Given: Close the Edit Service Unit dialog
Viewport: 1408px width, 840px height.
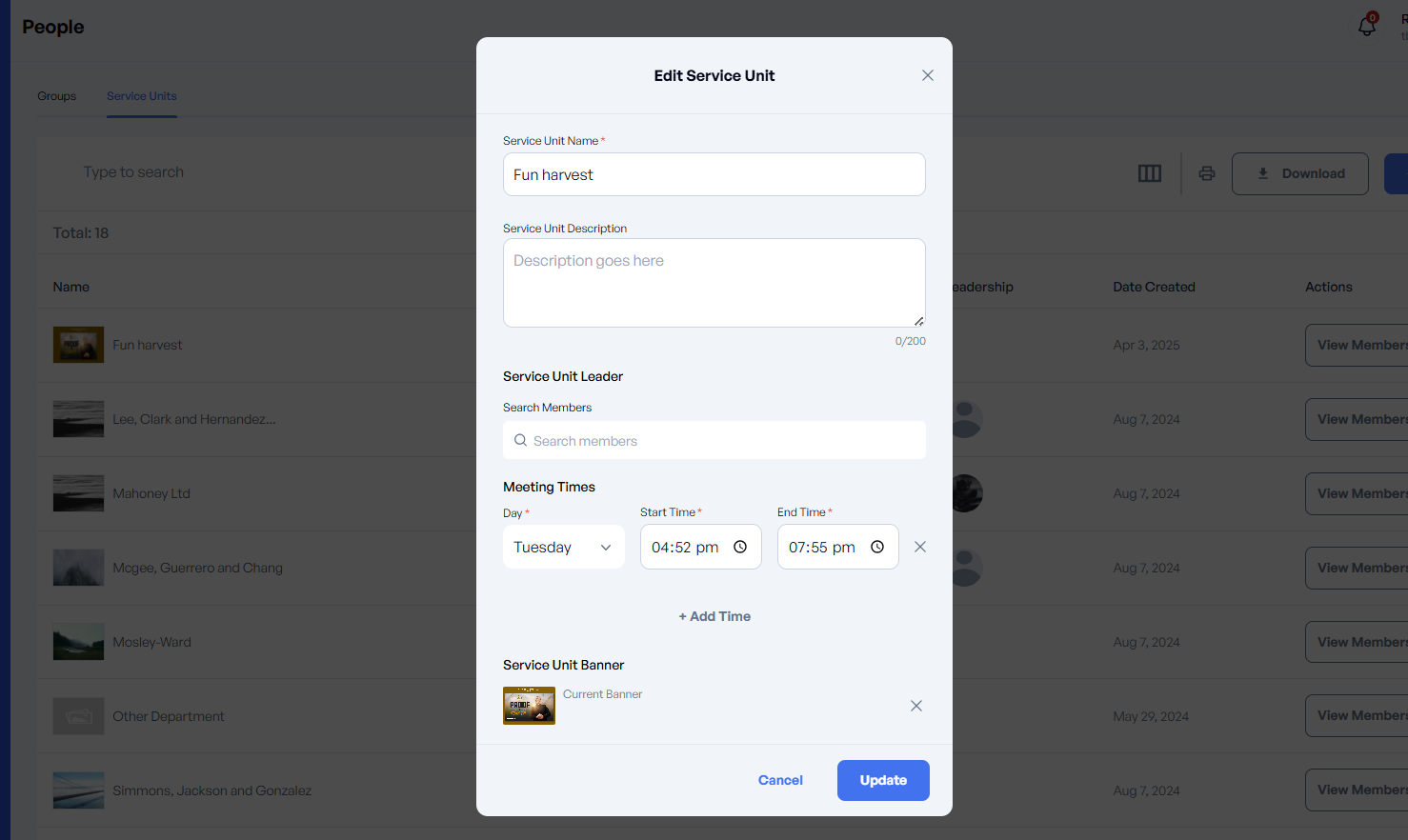Looking at the screenshot, I should tap(927, 75).
